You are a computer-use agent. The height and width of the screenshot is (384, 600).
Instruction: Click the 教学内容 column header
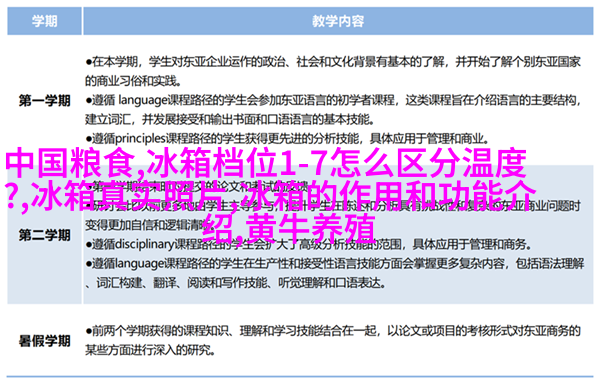click(338, 21)
